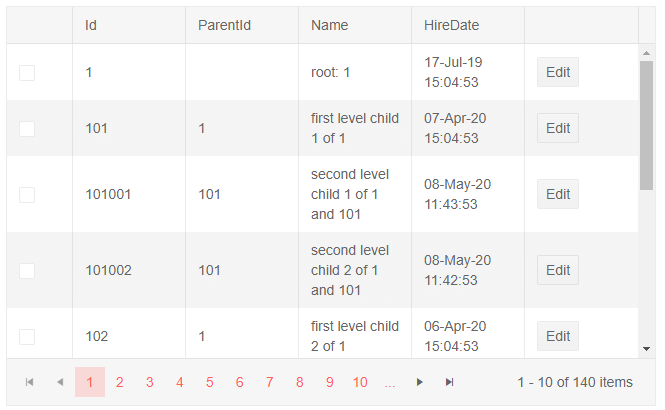Tick the checkbox for row Id 101
Viewport: 665px width, 410px height.
tap(27, 129)
